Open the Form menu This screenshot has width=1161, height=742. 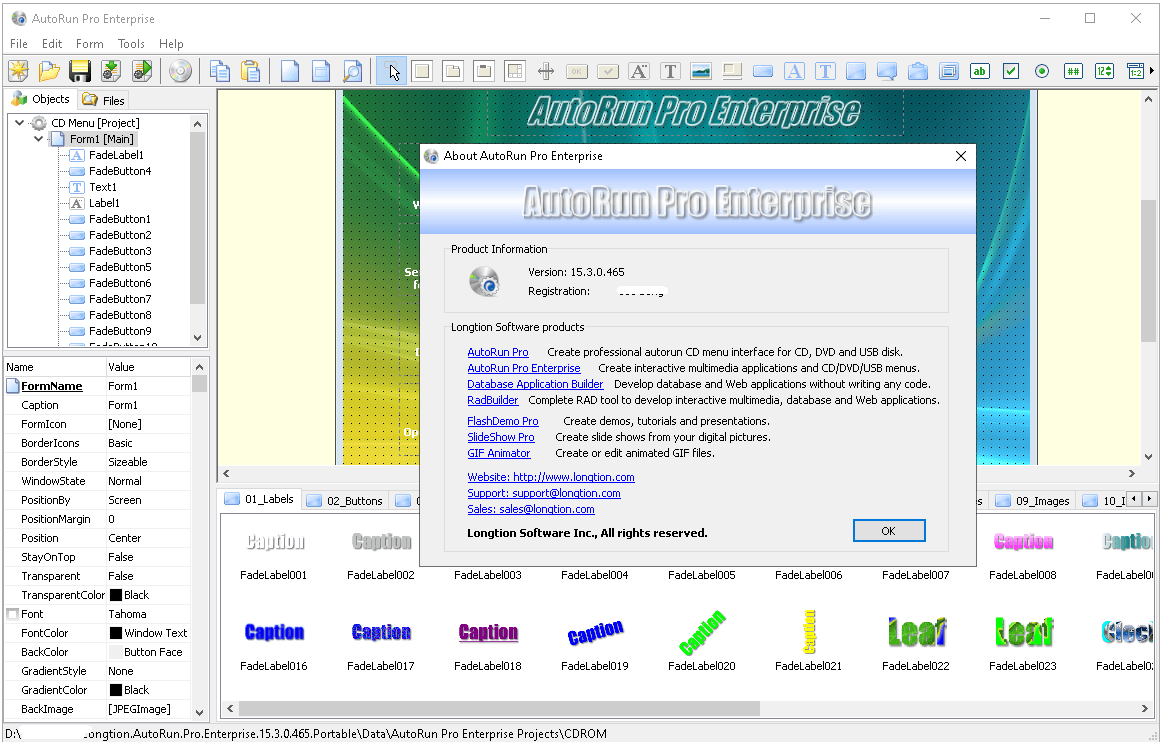tap(90, 44)
